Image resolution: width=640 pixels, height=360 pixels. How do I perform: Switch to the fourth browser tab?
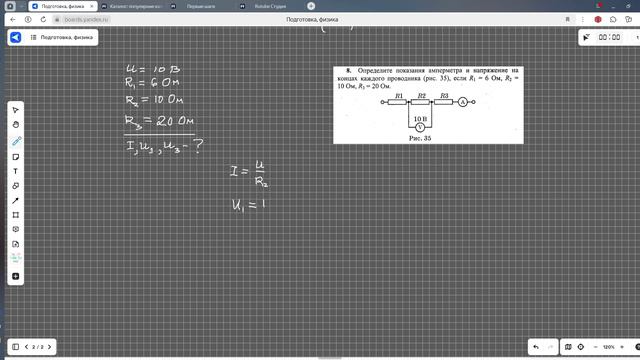[270, 6]
